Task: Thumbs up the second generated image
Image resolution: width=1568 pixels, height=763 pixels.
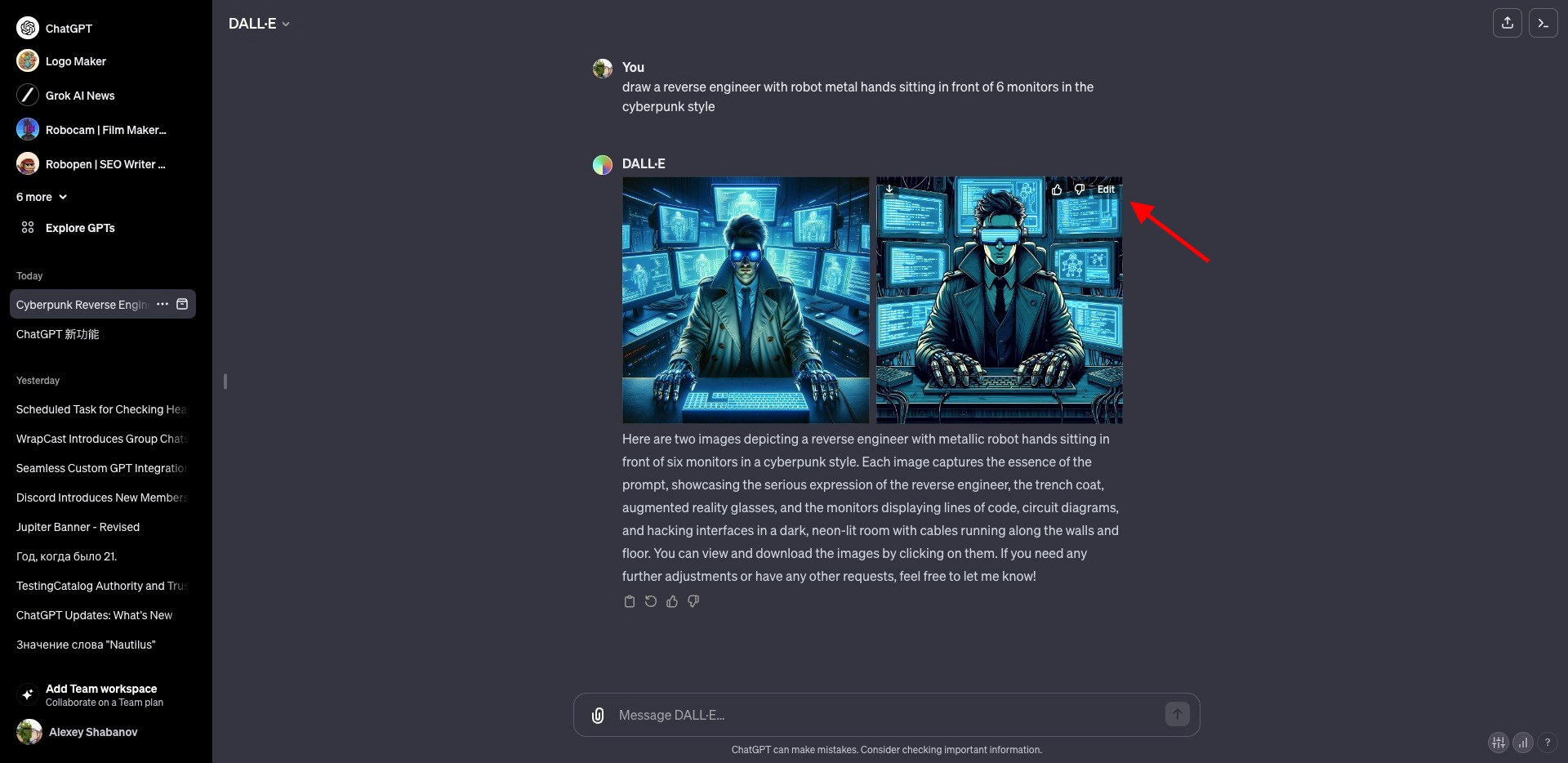Action: (x=1057, y=190)
